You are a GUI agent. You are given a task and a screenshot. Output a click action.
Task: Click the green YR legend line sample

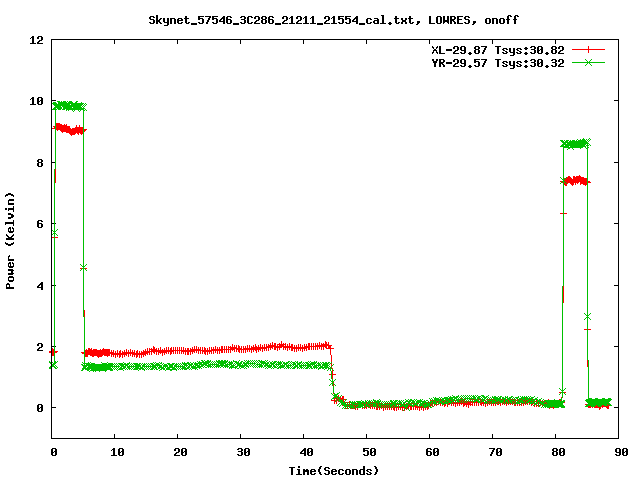pyautogui.click(x=588, y=62)
